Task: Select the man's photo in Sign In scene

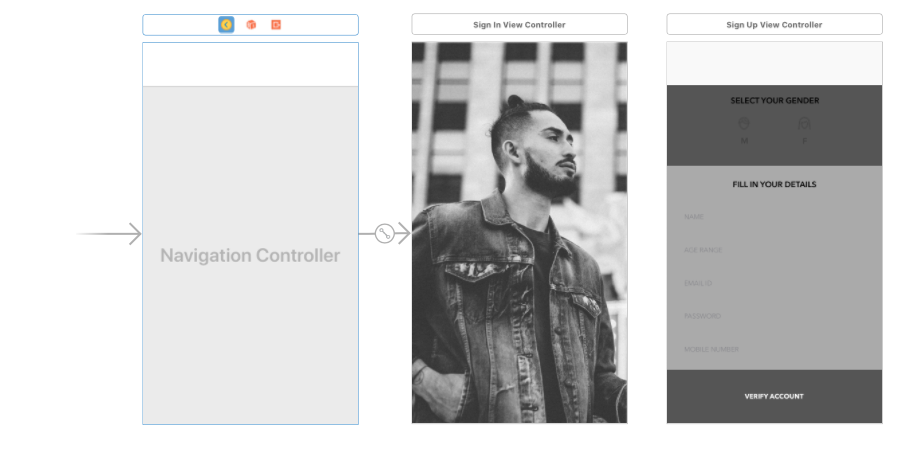Action: [x=519, y=233]
